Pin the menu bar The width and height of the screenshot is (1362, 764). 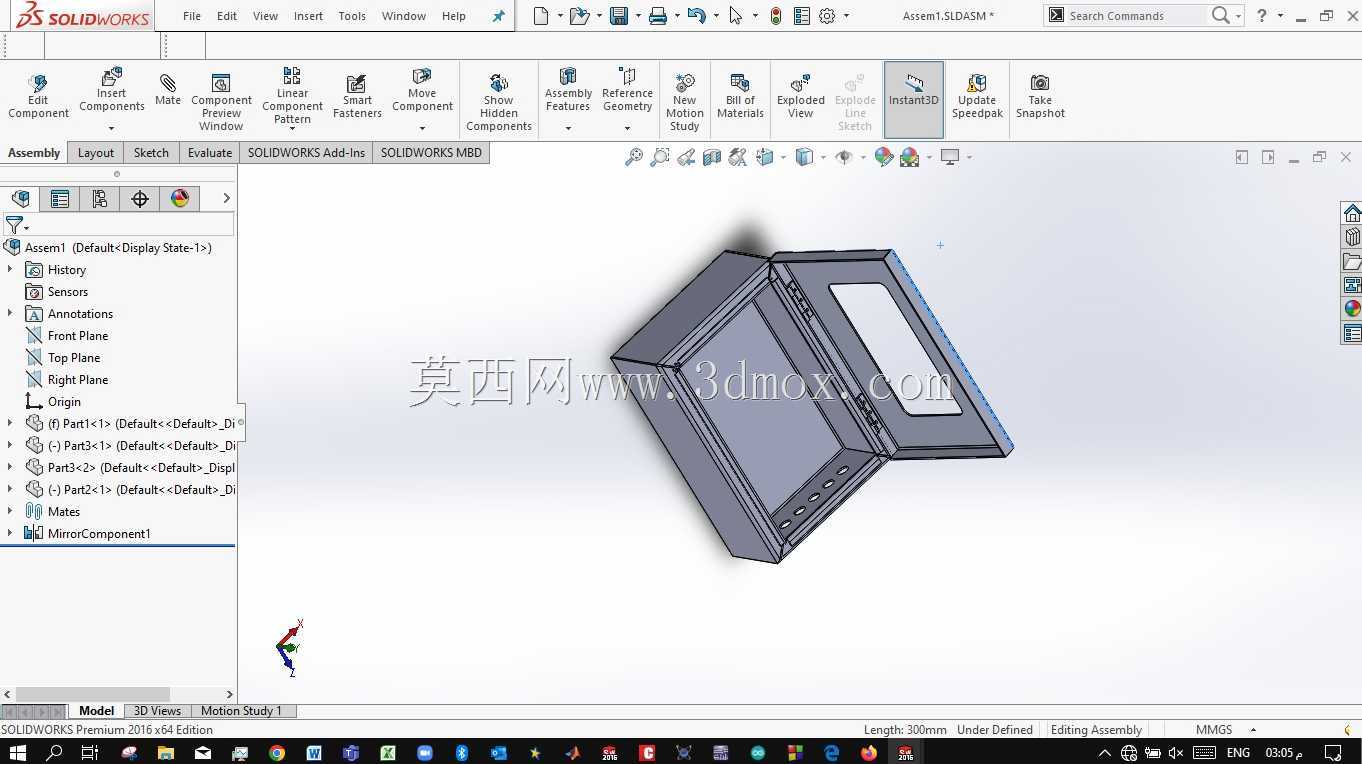point(498,16)
